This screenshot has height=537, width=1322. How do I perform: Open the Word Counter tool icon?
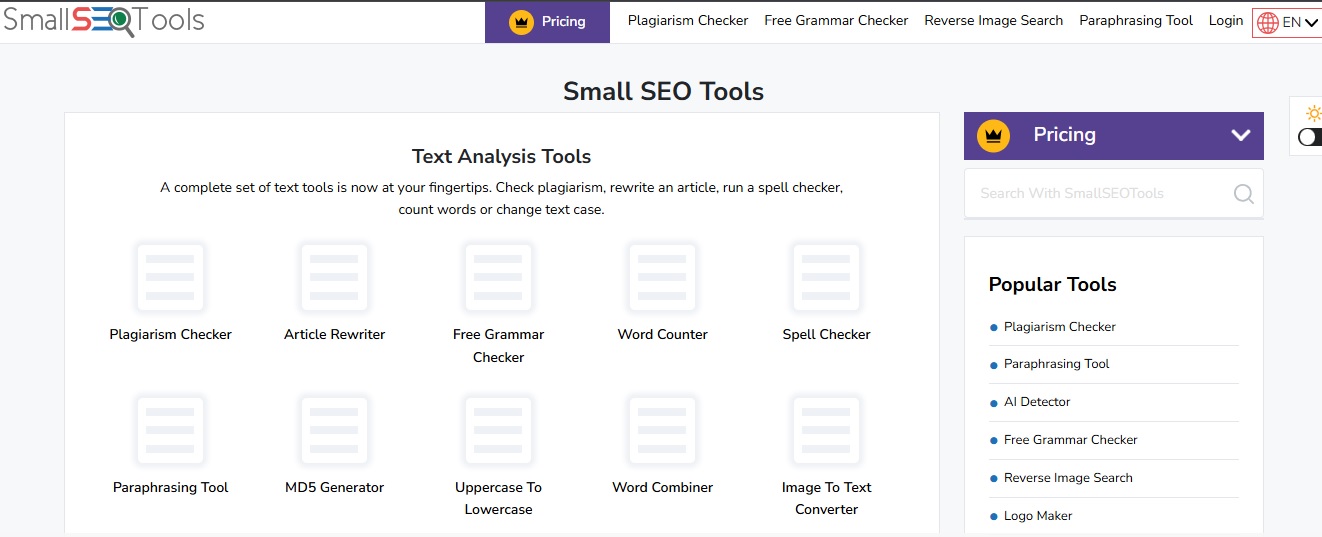[x=662, y=277]
